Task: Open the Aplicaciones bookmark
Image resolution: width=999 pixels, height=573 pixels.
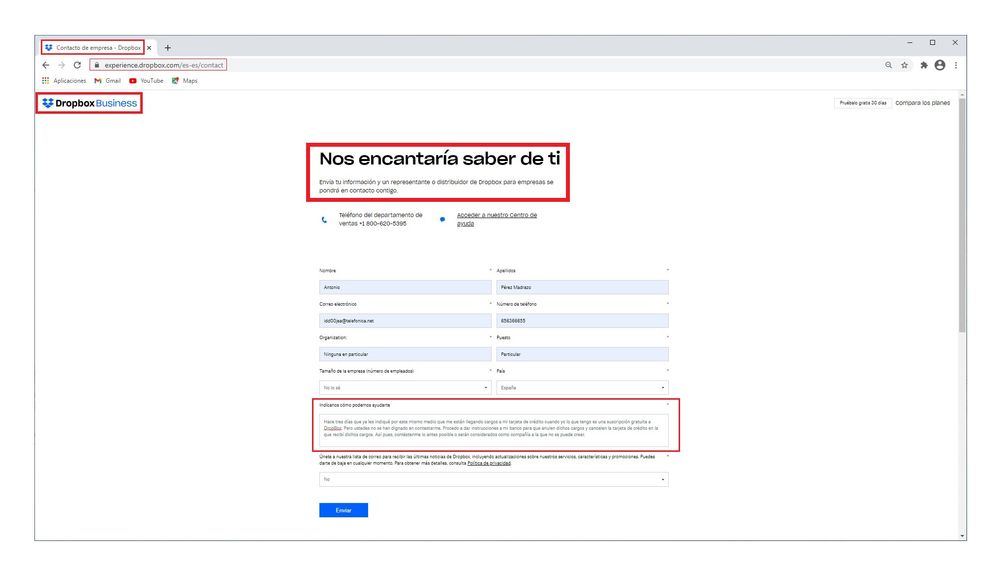Action: [x=64, y=81]
